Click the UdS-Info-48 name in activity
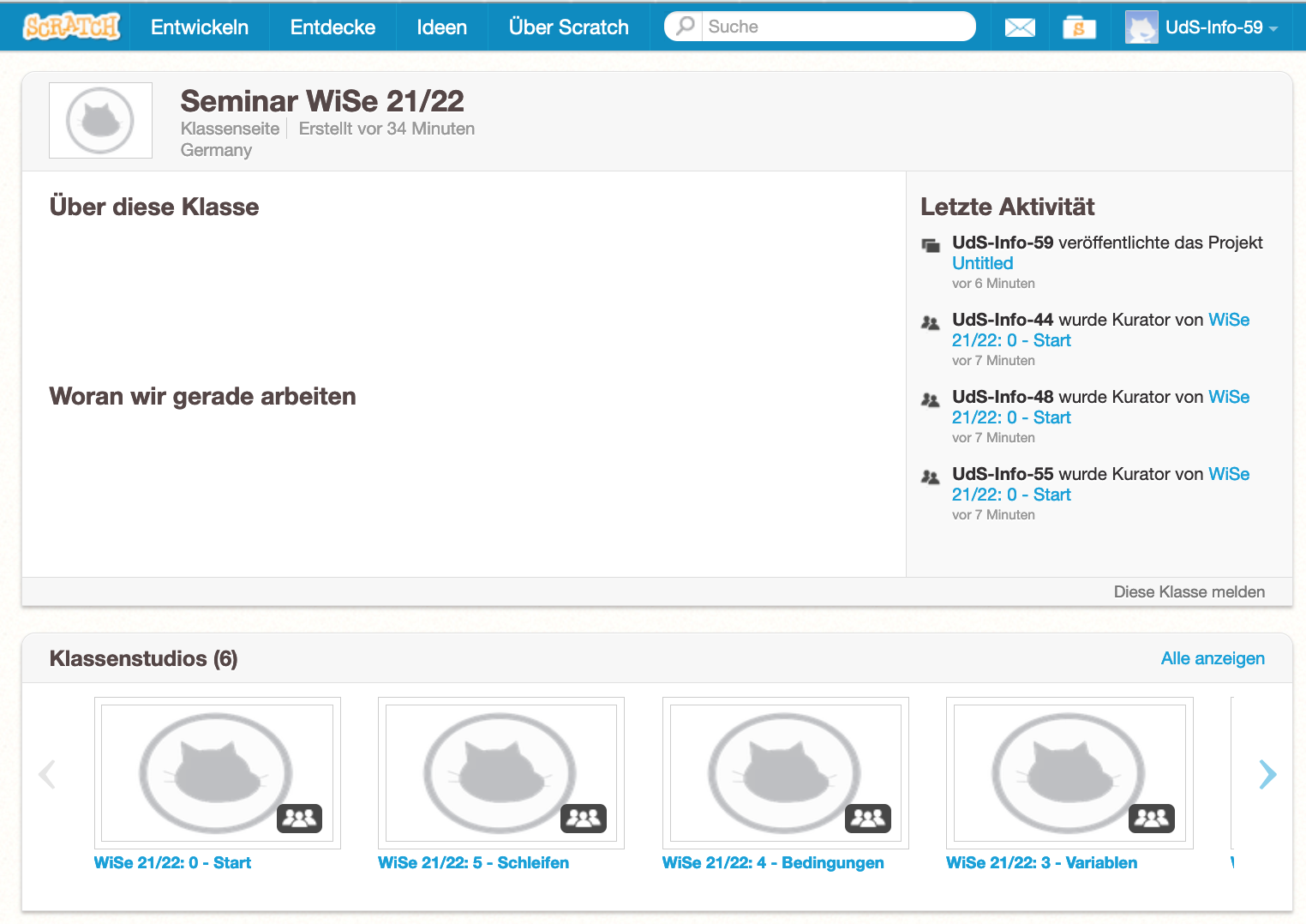The height and width of the screenshot is (924, 1306). point(1003,397)
